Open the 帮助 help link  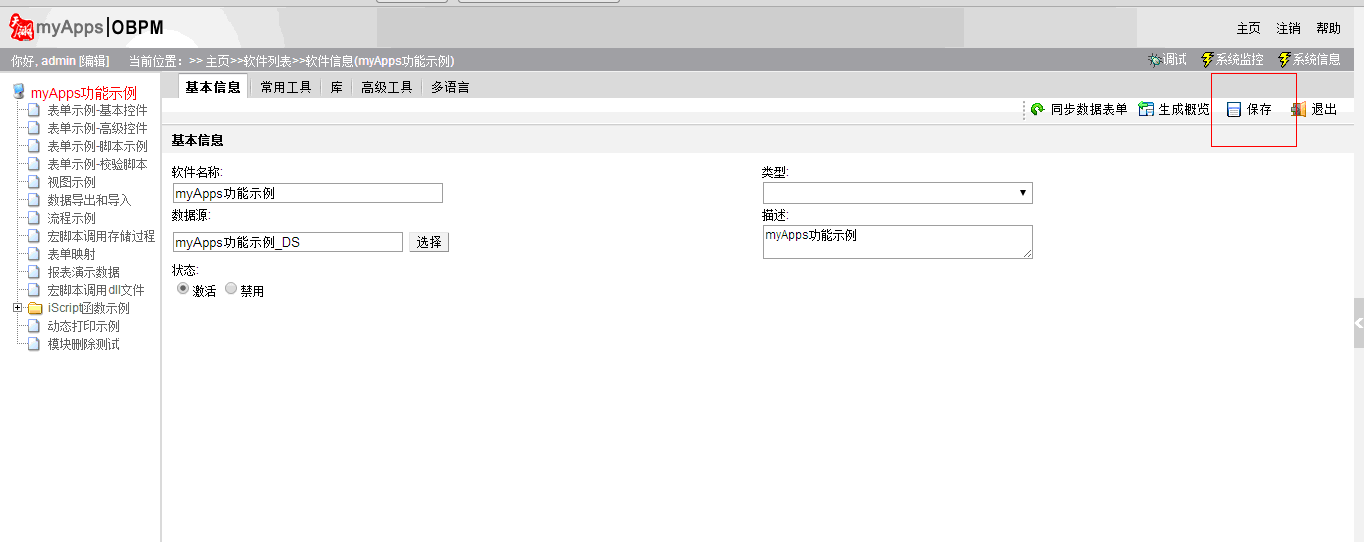[1328, 28]
